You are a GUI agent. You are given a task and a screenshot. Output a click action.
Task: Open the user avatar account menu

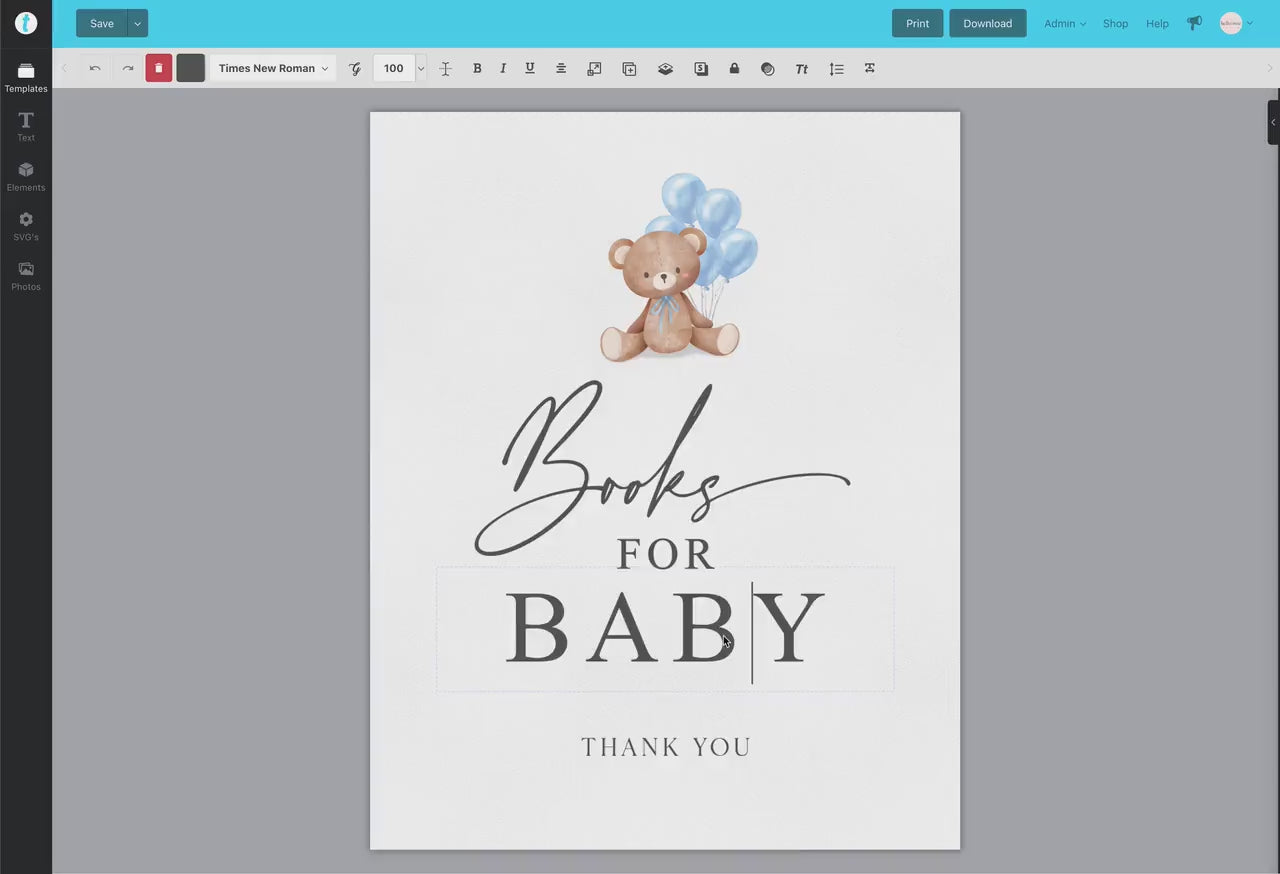(x=1236, y=23)
